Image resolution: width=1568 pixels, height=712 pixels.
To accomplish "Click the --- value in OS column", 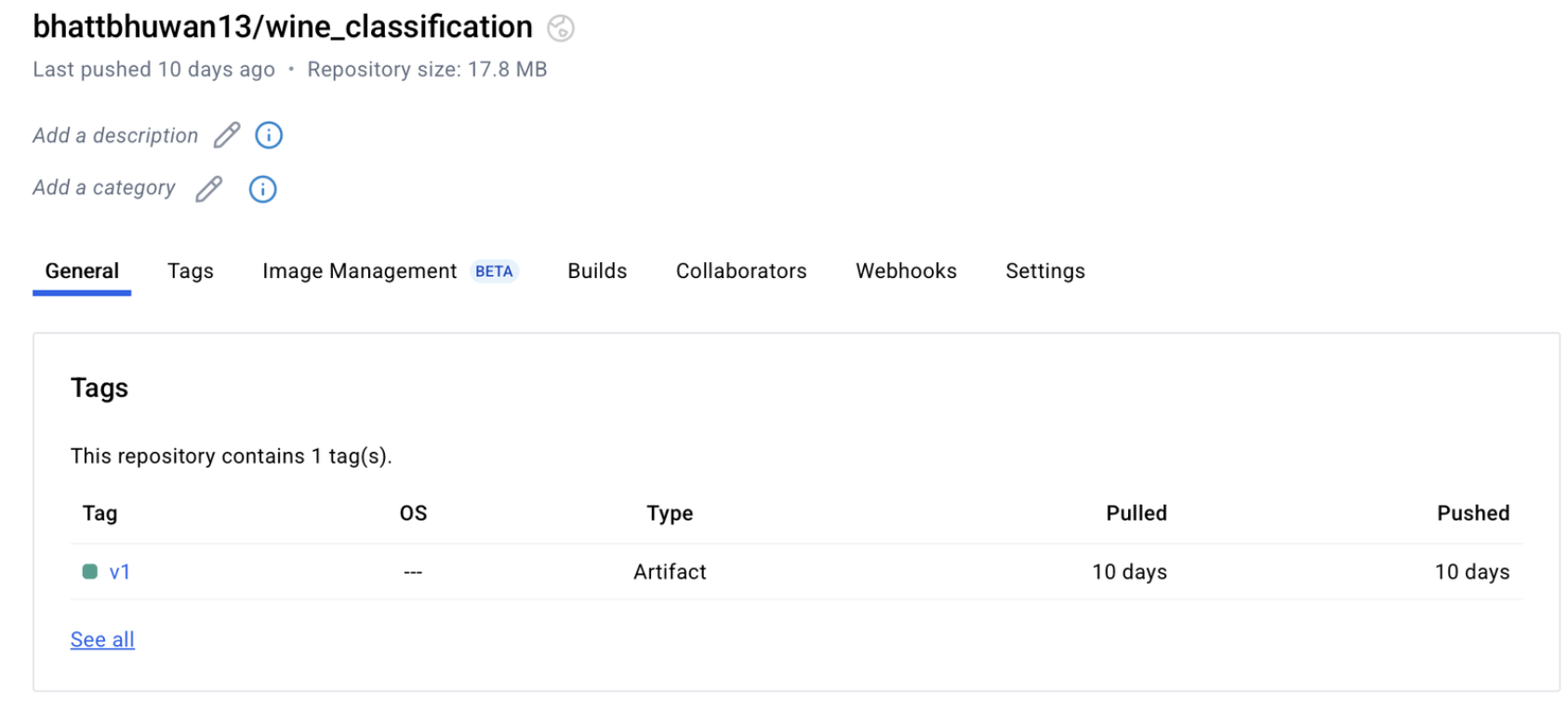I will pyautogui.click(x=413, y=573).
